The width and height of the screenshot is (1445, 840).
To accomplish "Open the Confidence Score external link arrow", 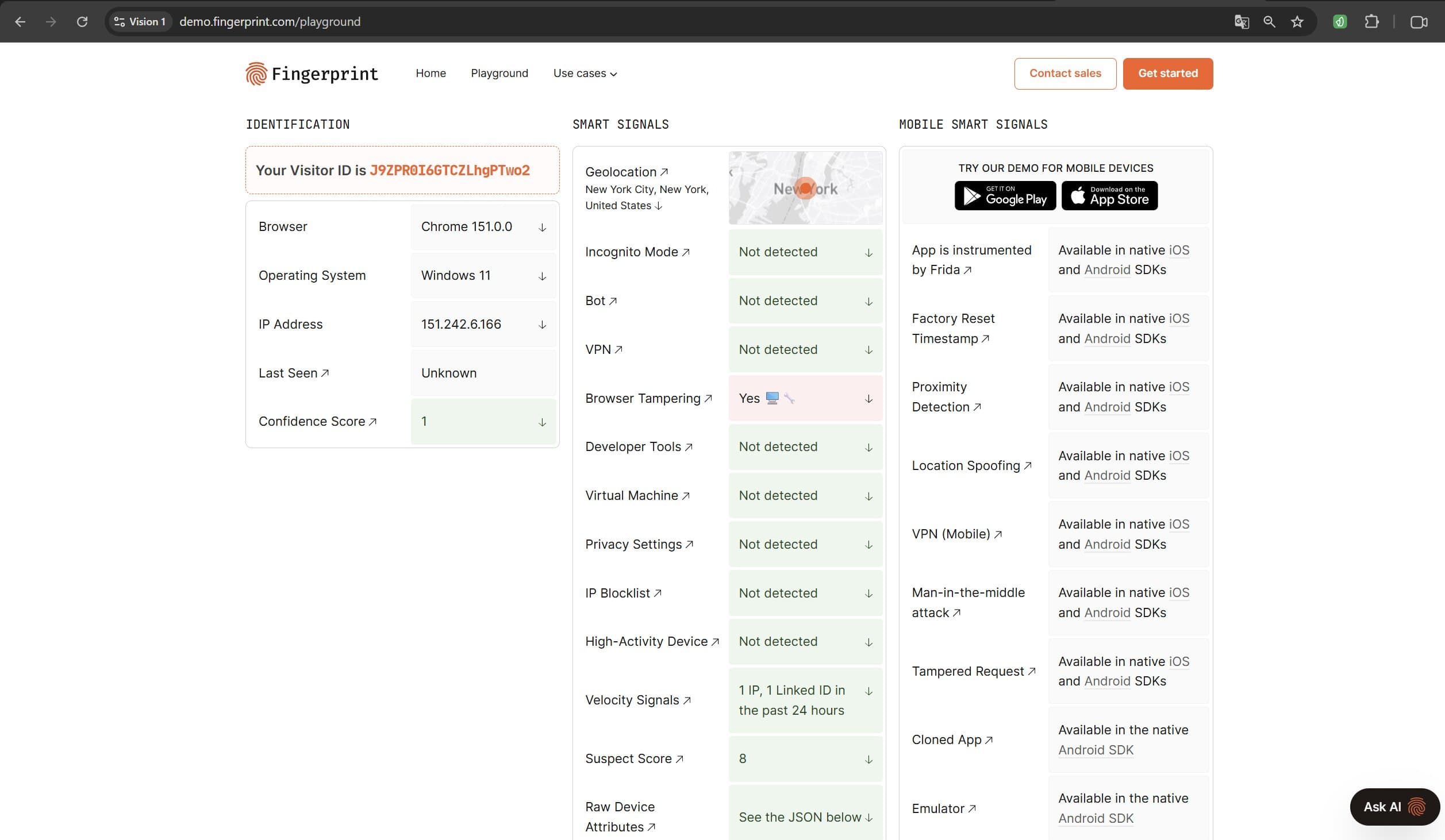I will pyautogui.click(x=372, y=422).
